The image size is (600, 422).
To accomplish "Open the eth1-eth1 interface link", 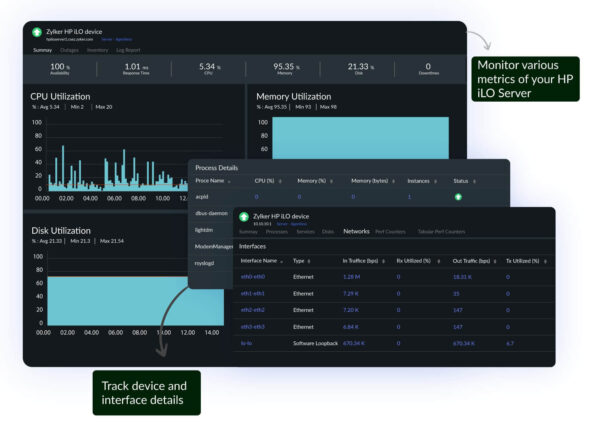I will pyautogui.click(x=253, y=293).
